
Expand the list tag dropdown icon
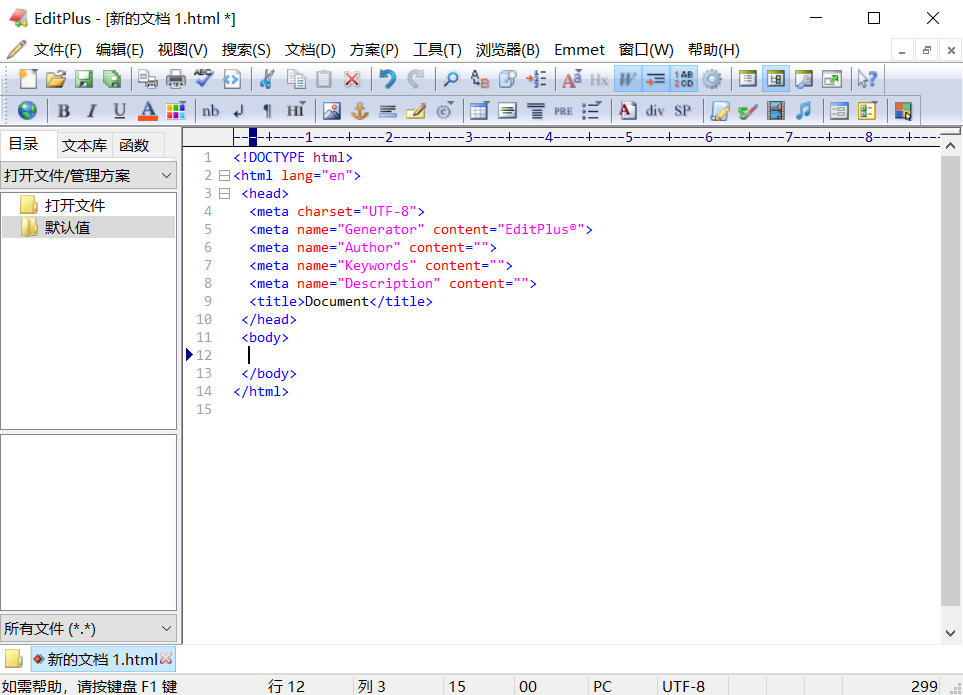point(591,111)
